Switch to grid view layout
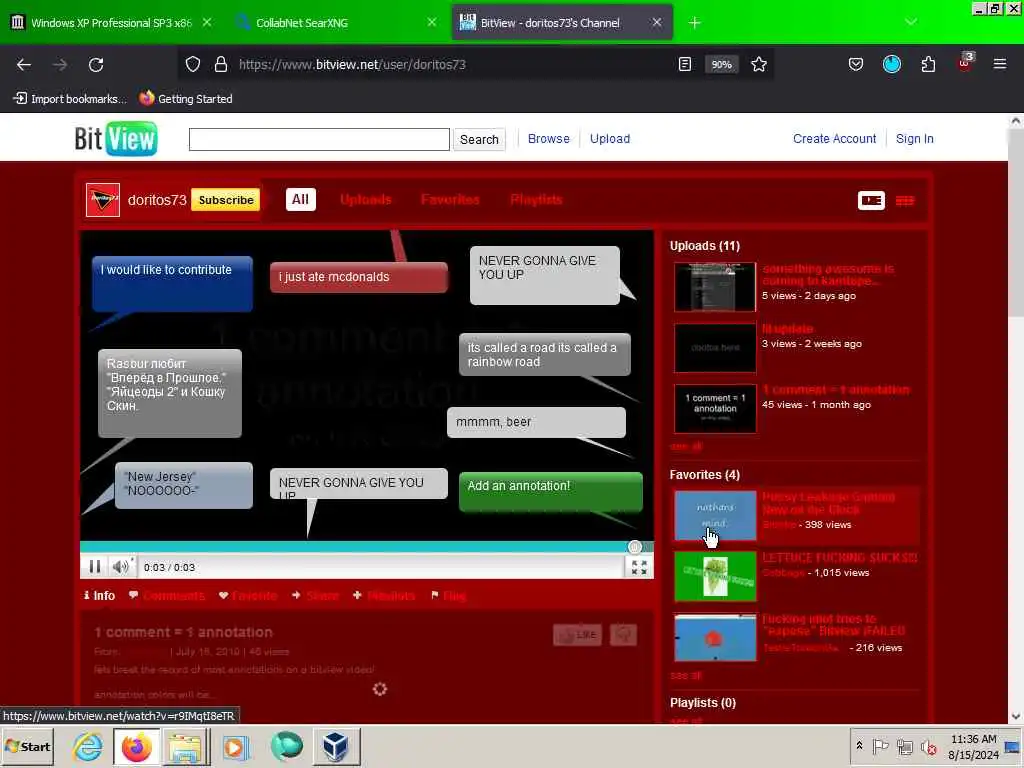 [904, 200]
